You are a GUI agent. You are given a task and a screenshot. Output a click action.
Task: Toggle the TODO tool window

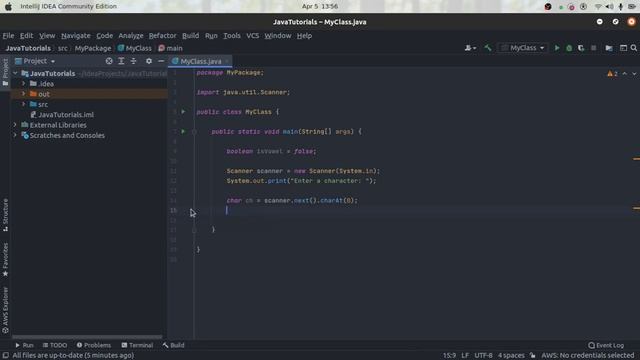coord(55,345)
